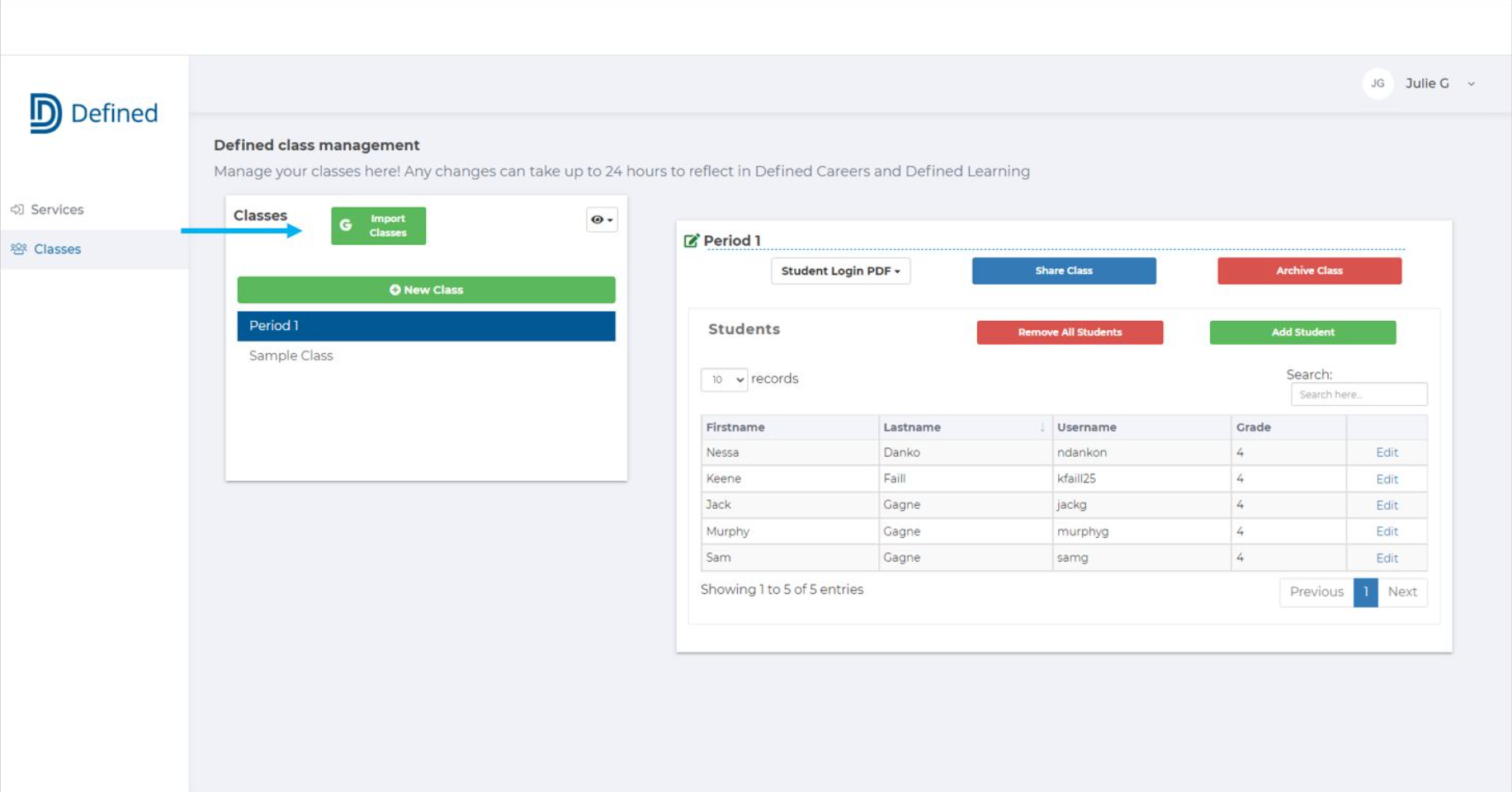1512x792 pixels.
Task: Click the Share Class button
Action: (x=1064, y=271)
